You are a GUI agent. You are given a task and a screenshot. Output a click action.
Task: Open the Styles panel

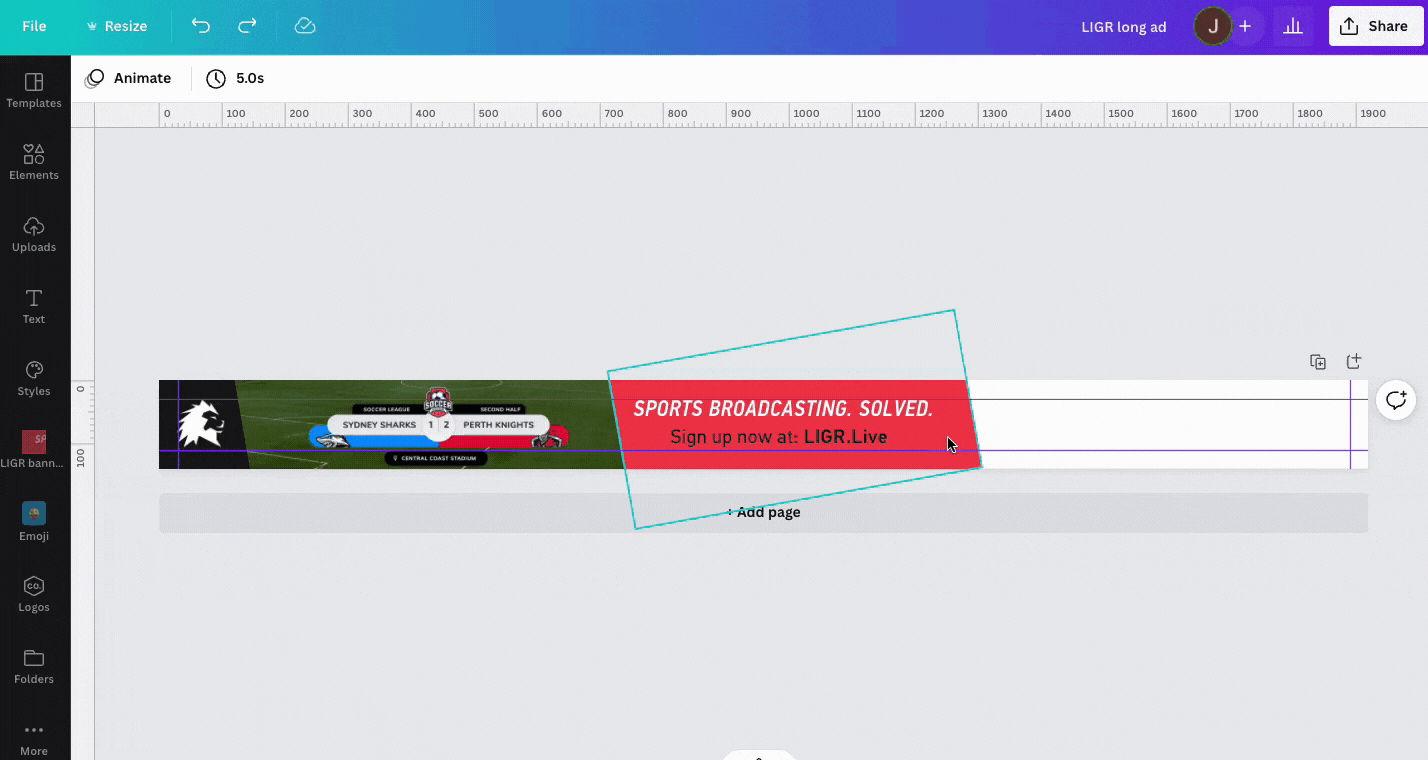pos(34,377)
